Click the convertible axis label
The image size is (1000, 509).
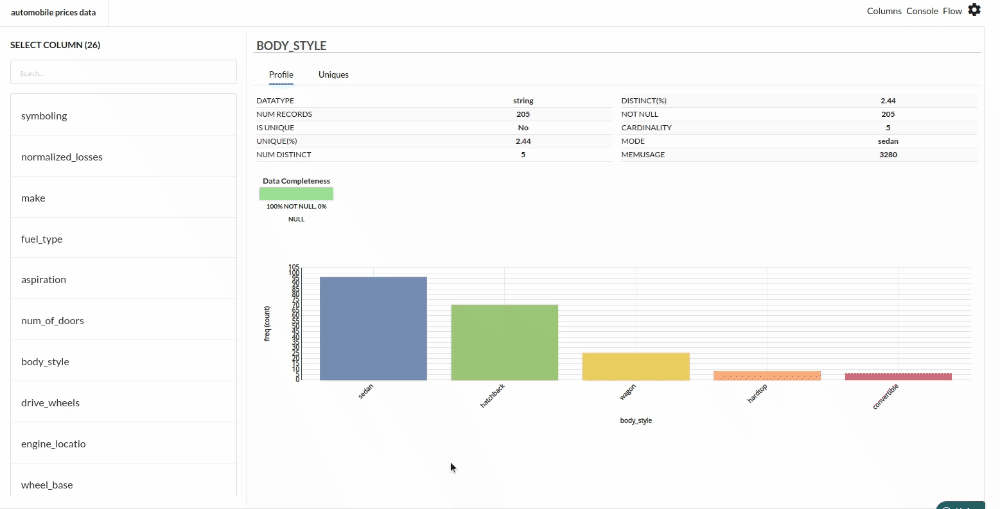pos(885,396)
